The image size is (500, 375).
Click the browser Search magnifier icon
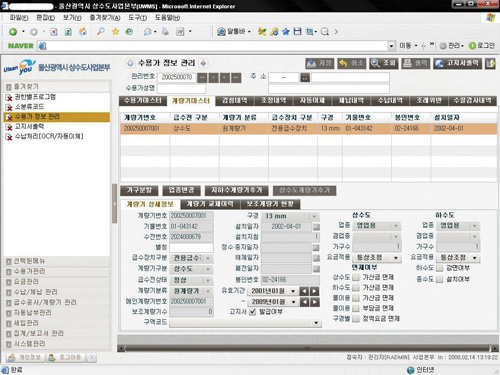click(x=100, y=32)
